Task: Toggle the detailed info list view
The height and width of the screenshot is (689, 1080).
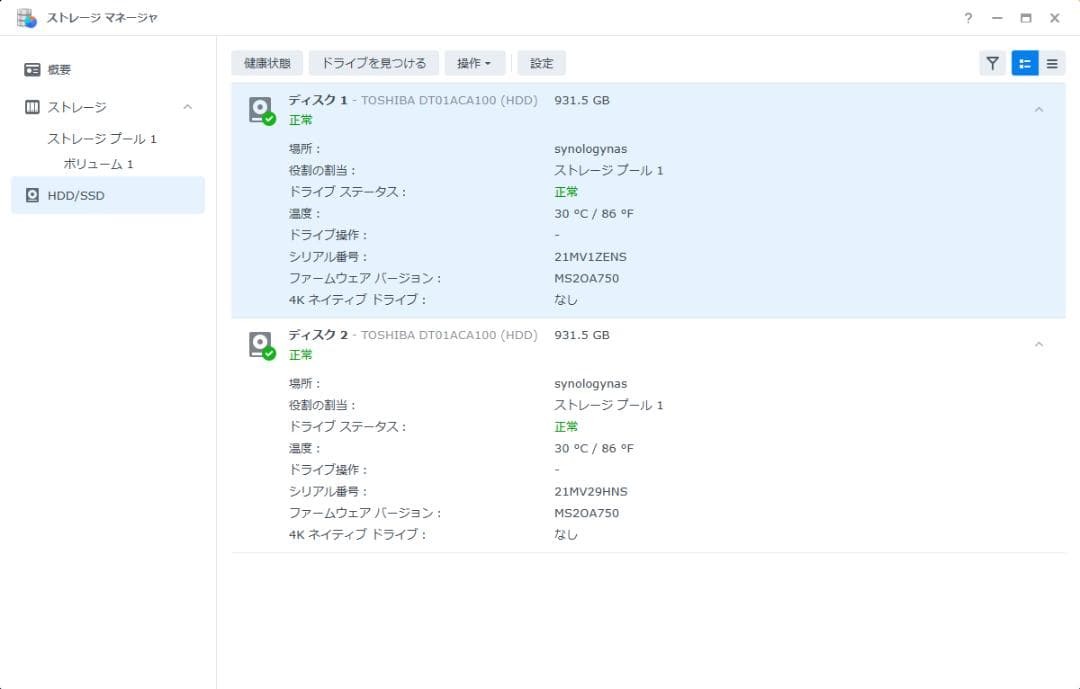Action: coord(1022,62)
